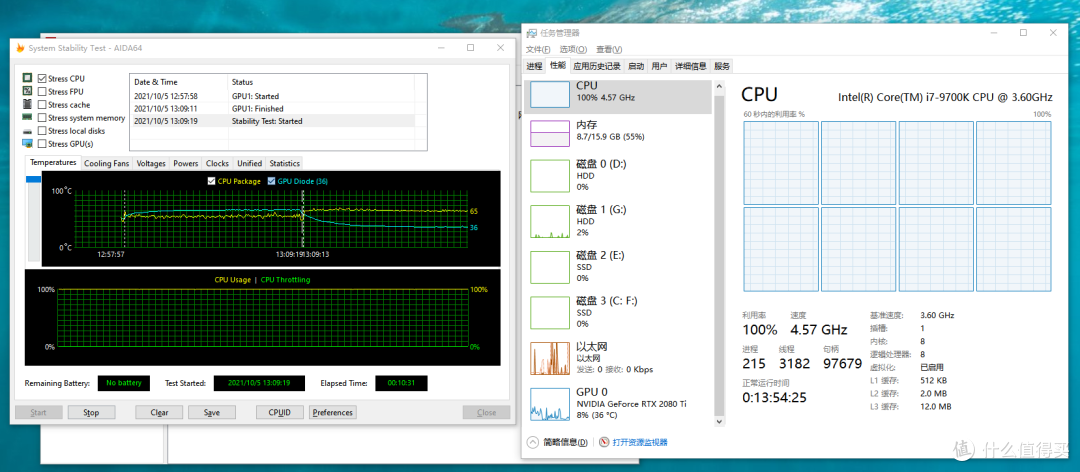Image resolution: width=1080 pixels, height=472 pixels.
Task: Open the 选项(O) menu in Task Manager
Action: coord(573,50)
